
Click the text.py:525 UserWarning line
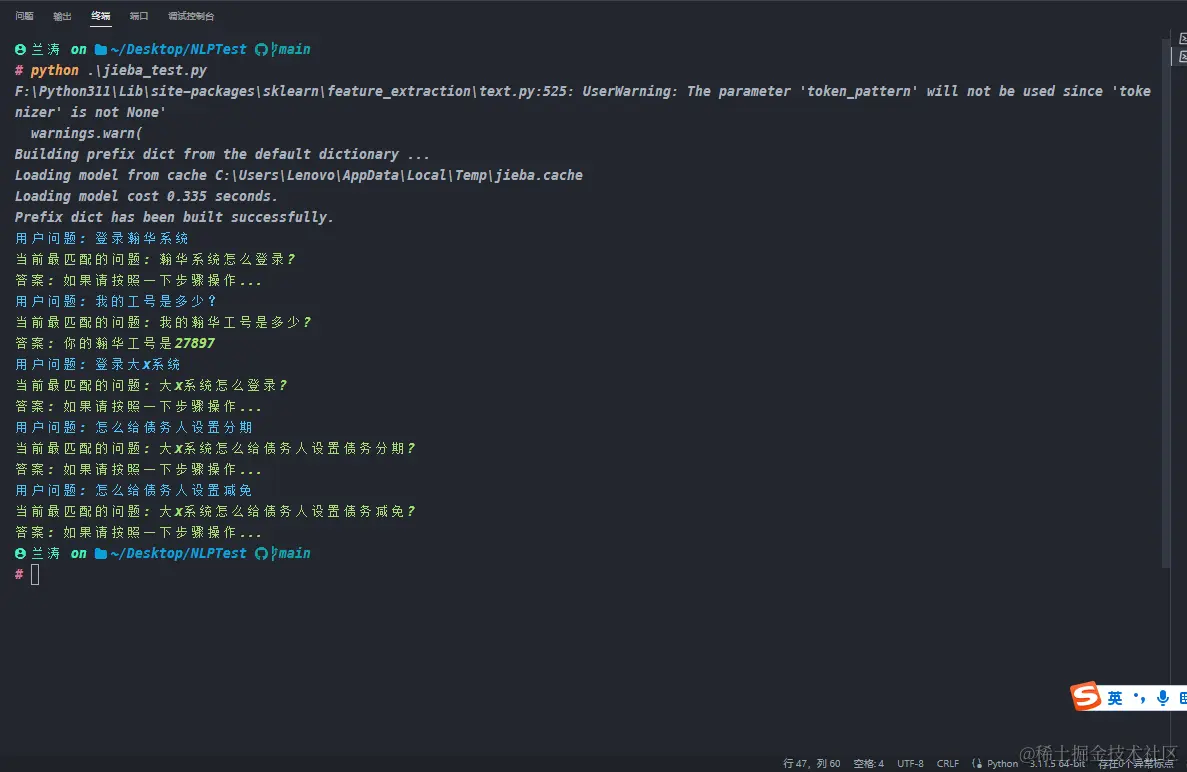tap(583, 101)
